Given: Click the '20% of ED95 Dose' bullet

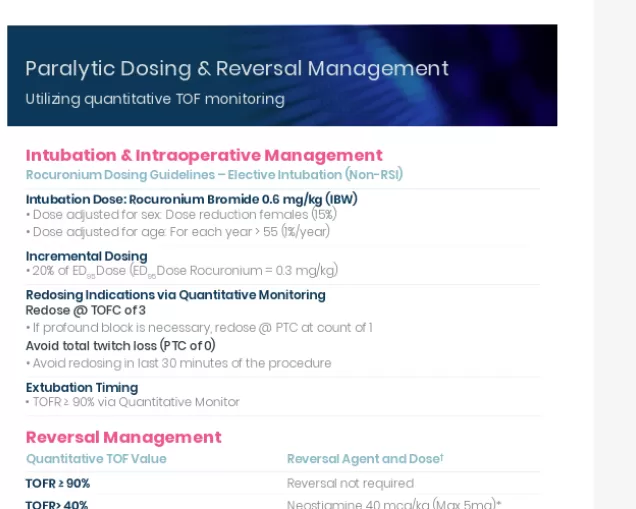Looking at the screenshot, I should (182, 271).
